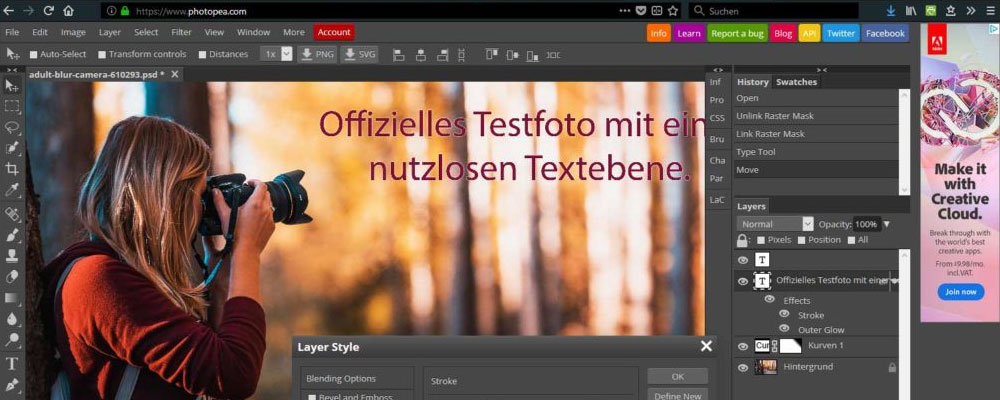
Task: Hide the Offizielles Testfoto text layer
Action: click(742, 281)
